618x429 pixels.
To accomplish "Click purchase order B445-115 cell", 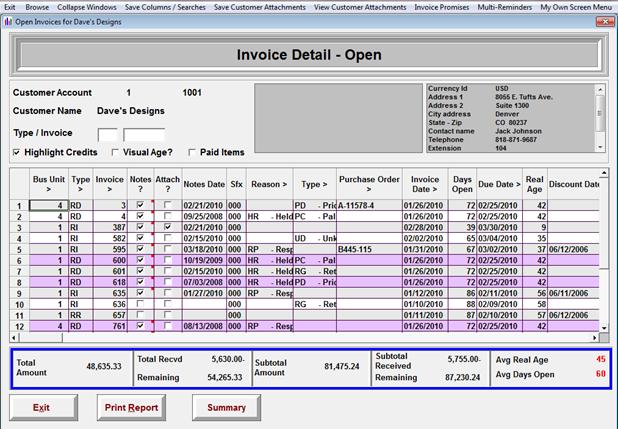I will click(369, 249).
